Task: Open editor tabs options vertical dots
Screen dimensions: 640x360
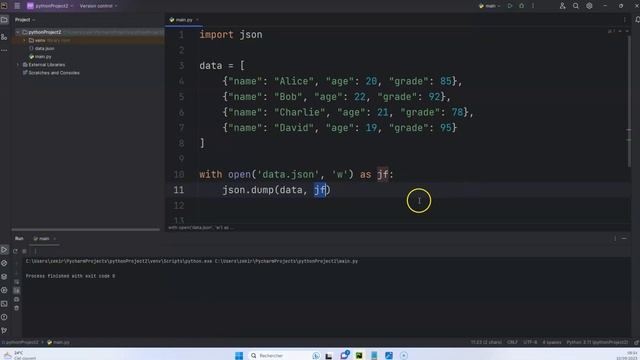Action: pos(624,20)
